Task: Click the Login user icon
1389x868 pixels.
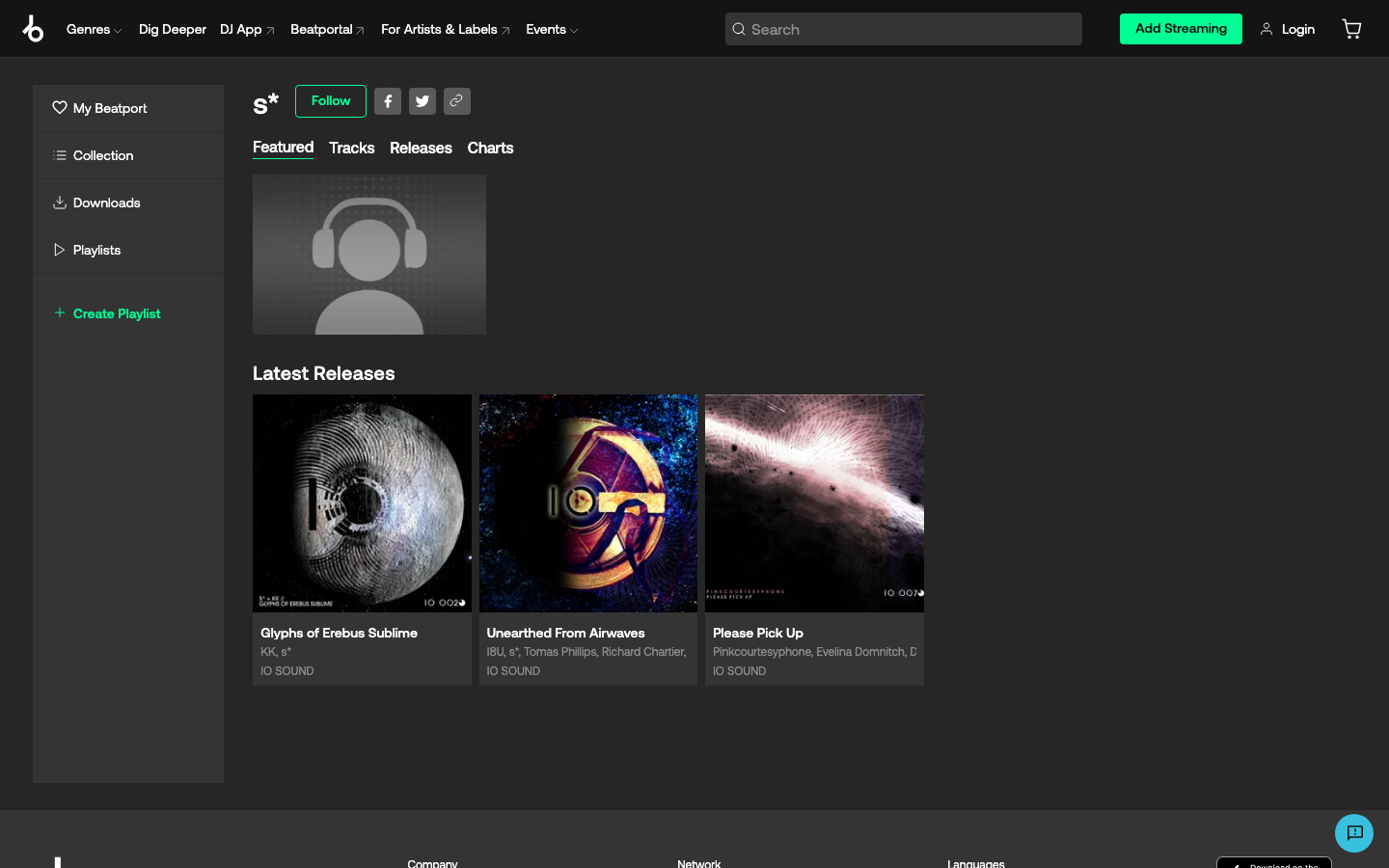Action: pos(1266,29)
